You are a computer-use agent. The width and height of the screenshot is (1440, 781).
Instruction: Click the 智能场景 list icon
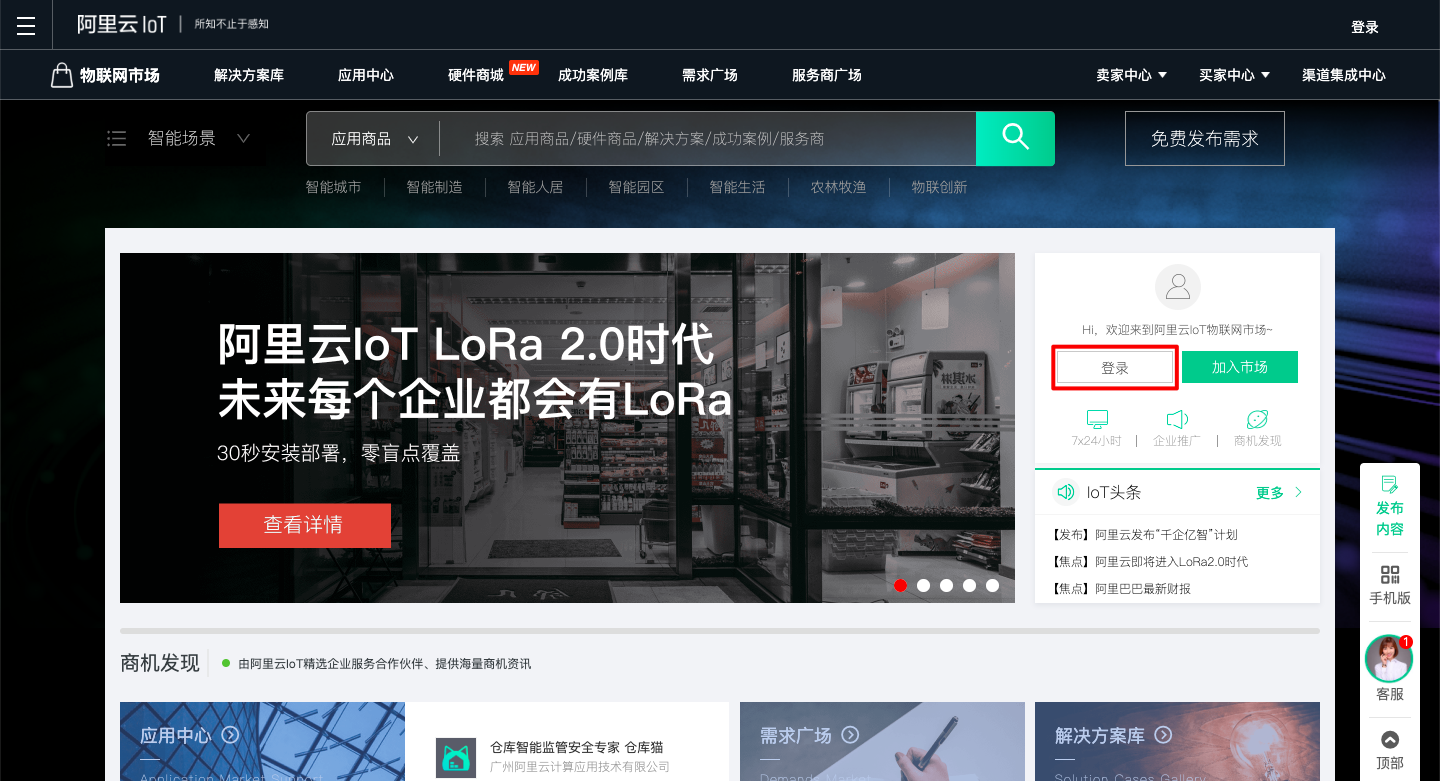point(116,139)
